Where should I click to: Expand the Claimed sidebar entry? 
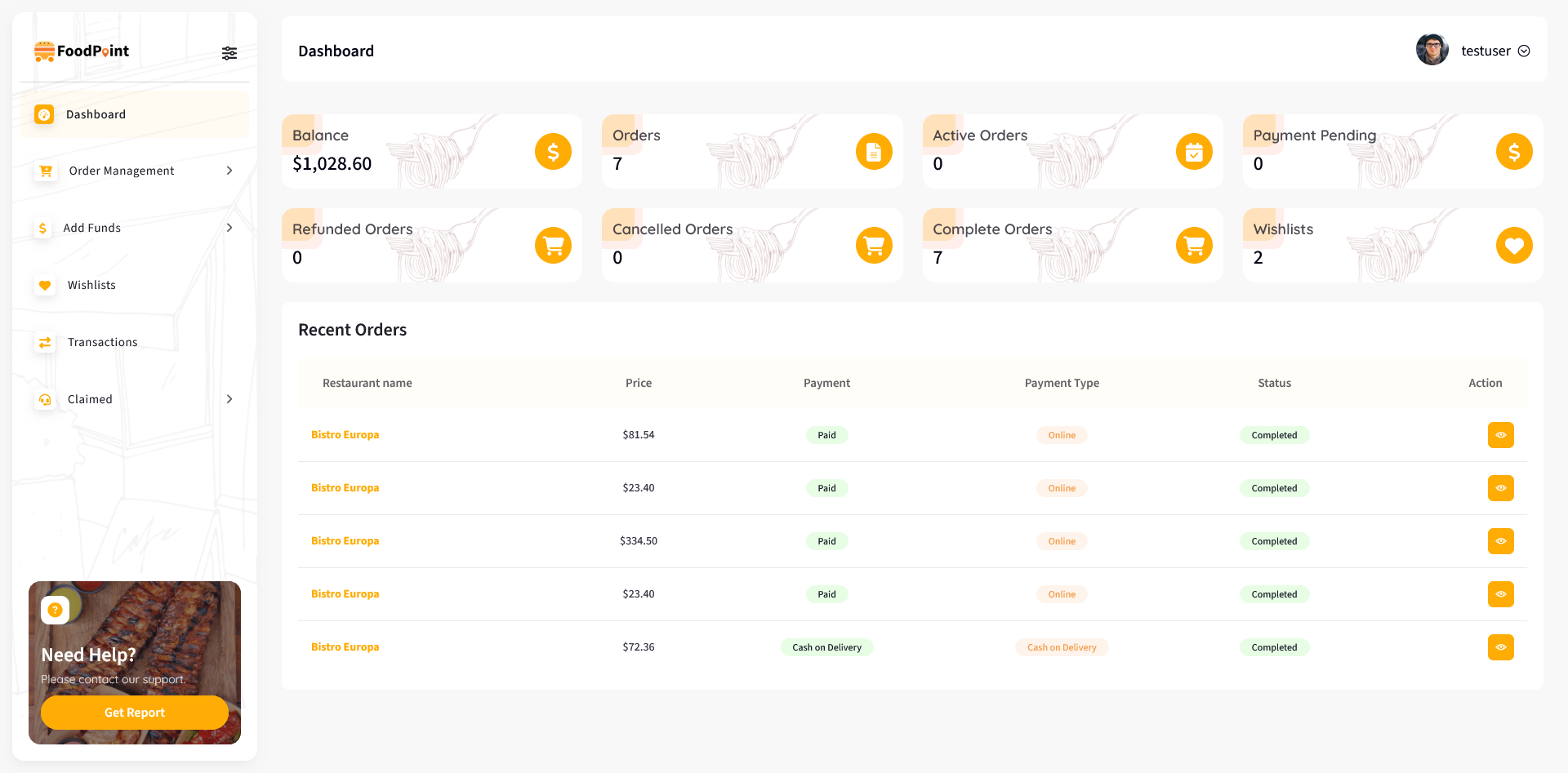pyautogui.click(x=229, y=399)
